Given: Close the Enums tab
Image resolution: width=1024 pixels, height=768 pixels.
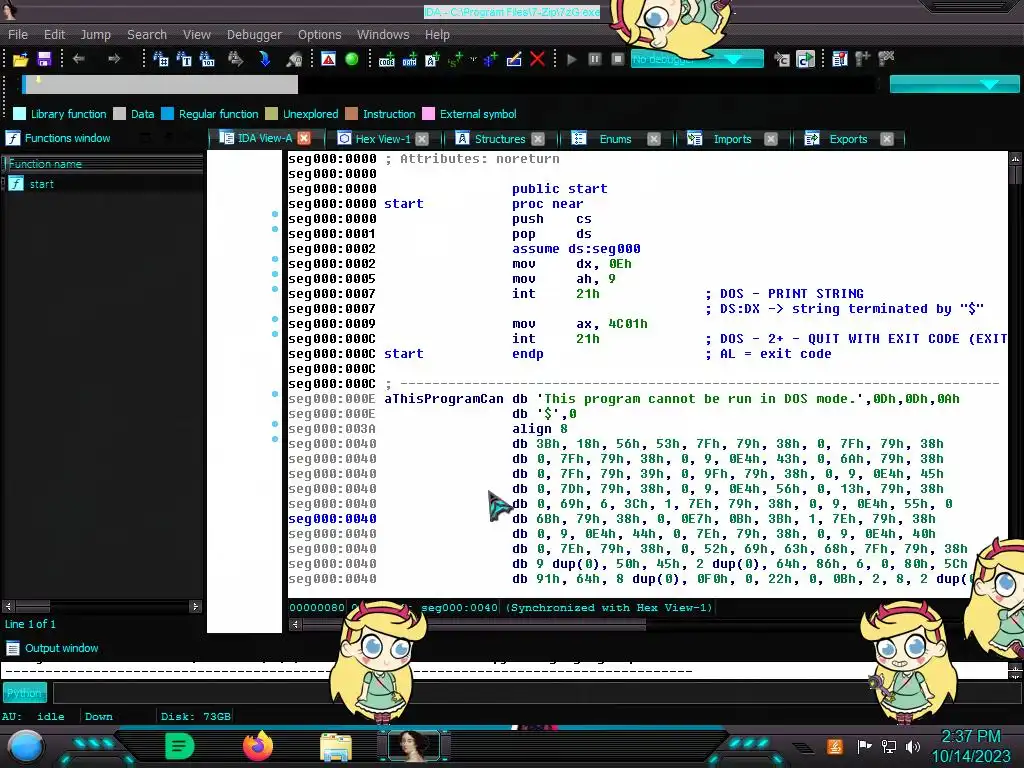Looking at the screenshot, I should (x=654, y=139).
